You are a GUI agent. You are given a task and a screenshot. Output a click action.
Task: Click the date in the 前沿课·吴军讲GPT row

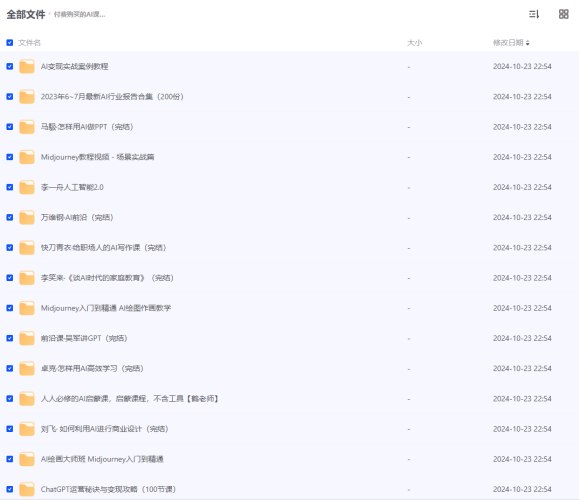(522, 338)
